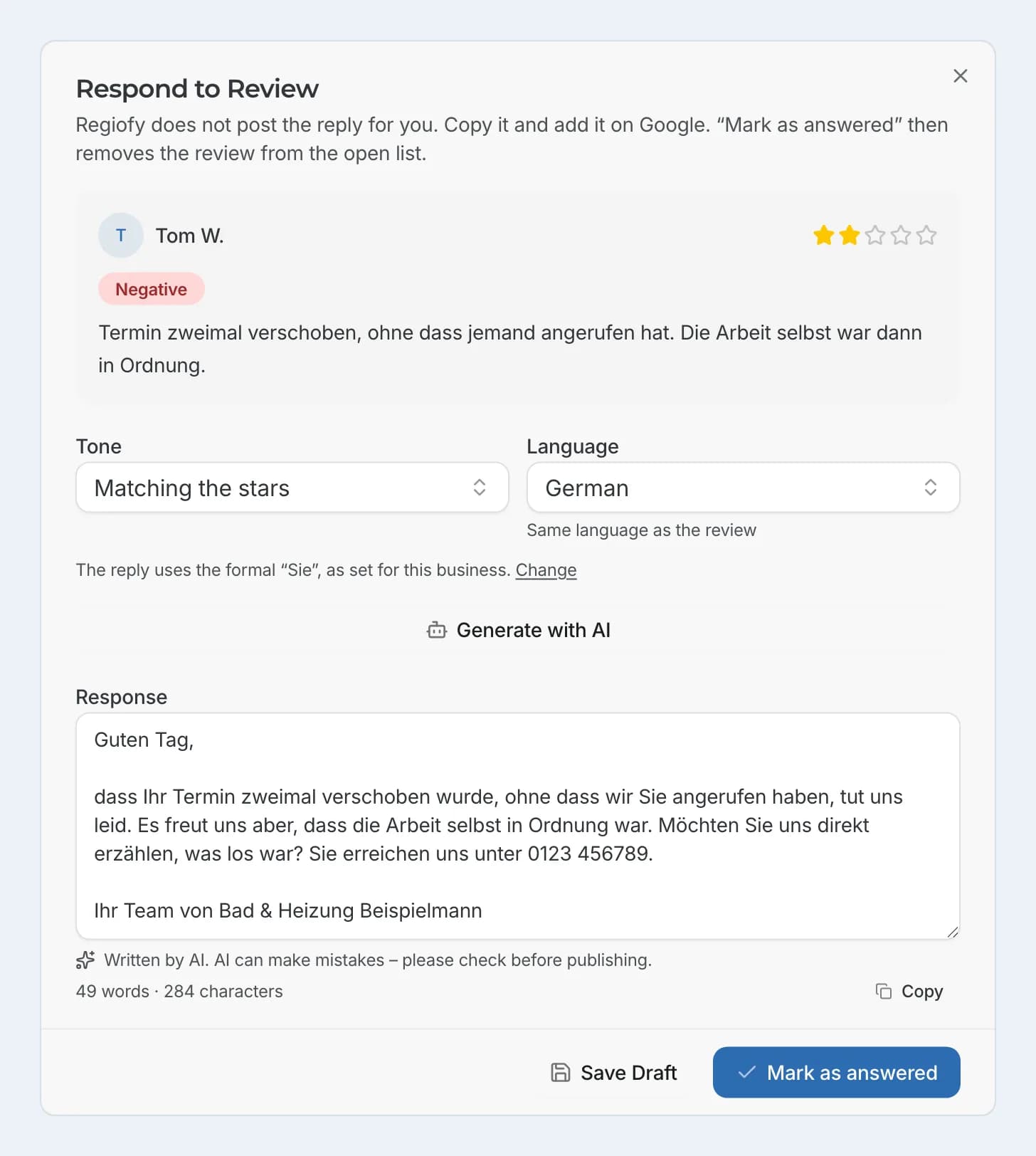
Task: Click the robot icon beside Generate with AI
Action: coord(436,630)
